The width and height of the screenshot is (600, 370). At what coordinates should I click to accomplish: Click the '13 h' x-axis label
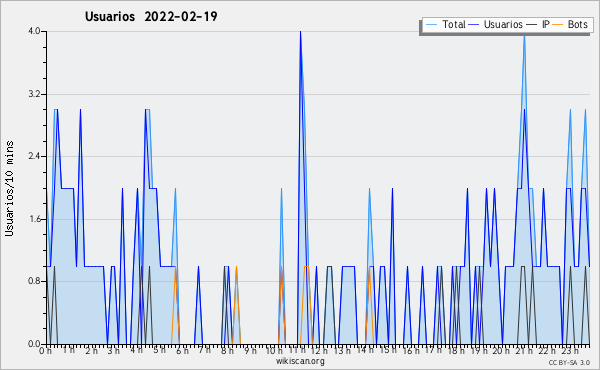click(342, 350)
